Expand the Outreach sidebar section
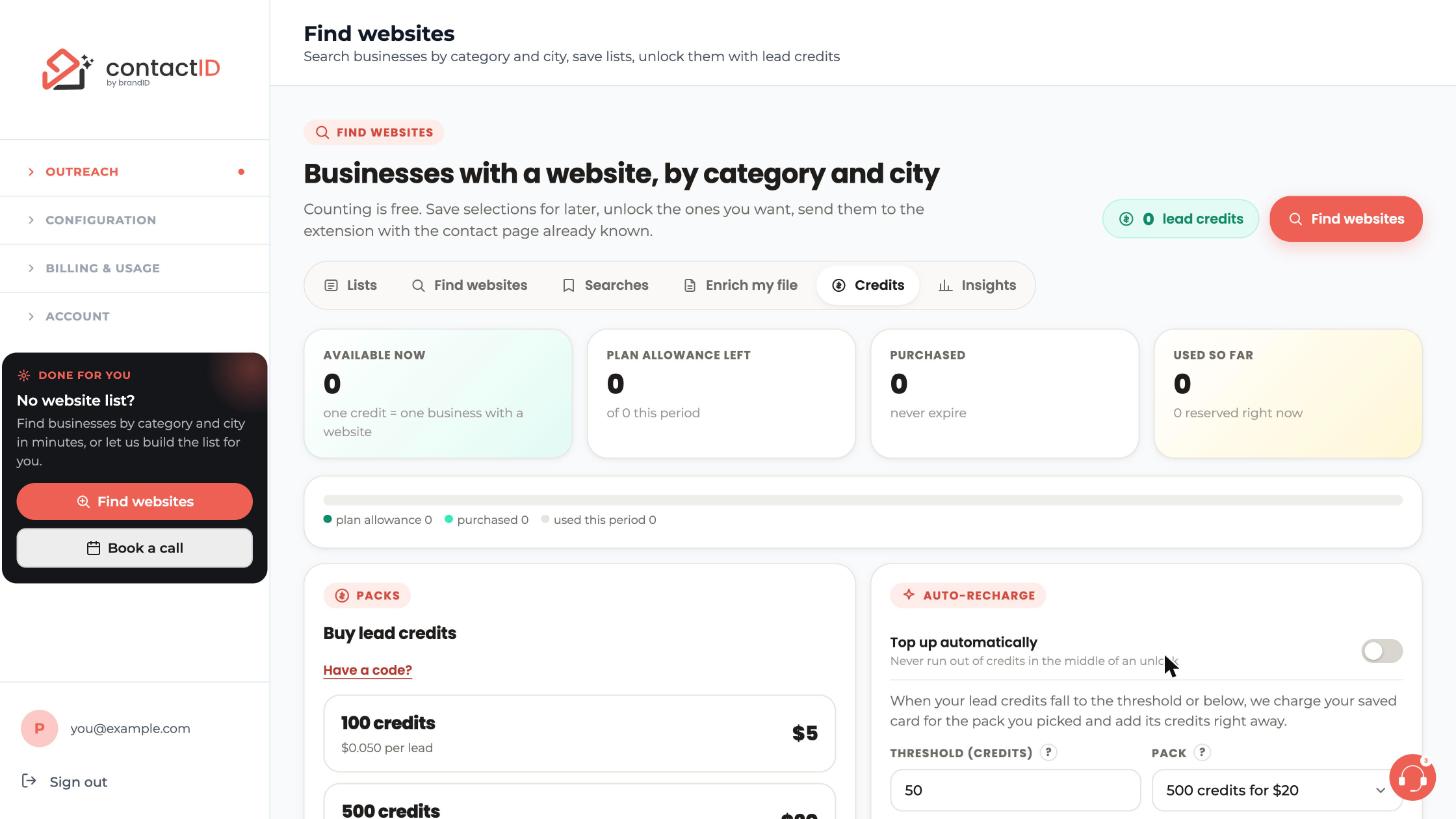Screen dimensions: 1456x819 (134, 172)
